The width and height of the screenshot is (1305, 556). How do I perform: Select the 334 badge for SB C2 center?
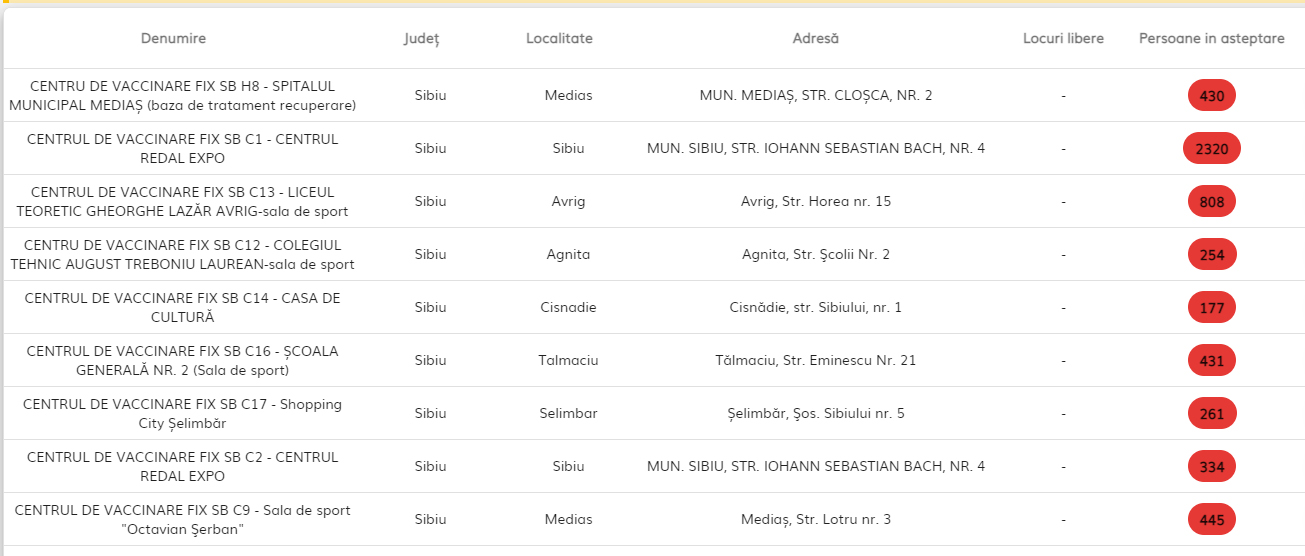tap(1212, 467)
